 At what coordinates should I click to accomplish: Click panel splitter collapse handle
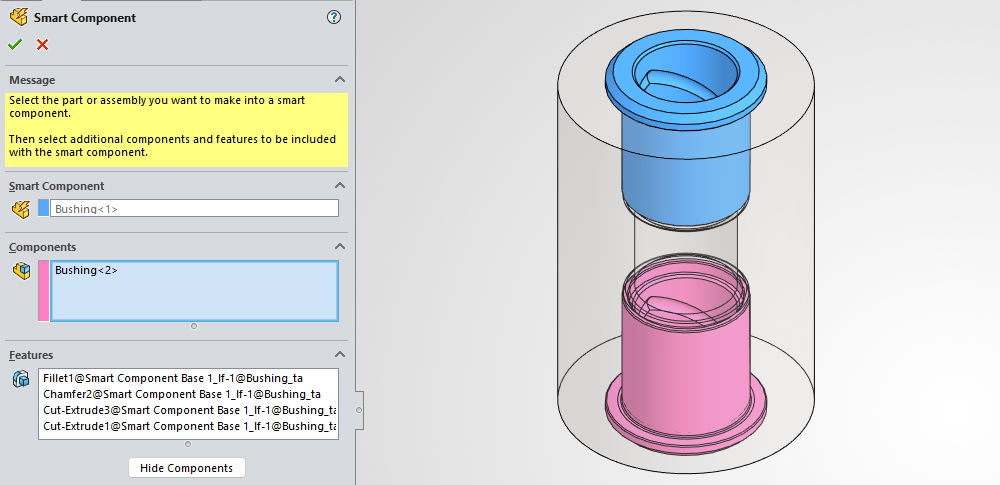[x=360, y=410]
